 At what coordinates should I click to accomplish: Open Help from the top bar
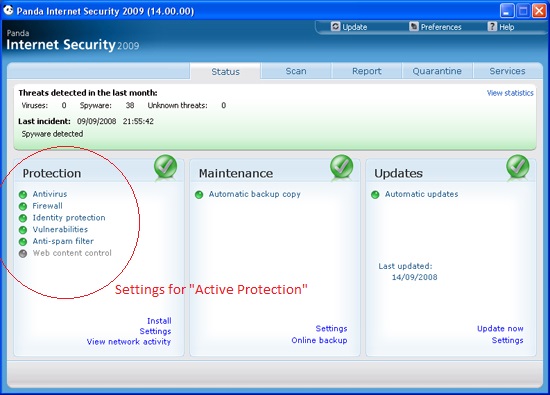501,27
